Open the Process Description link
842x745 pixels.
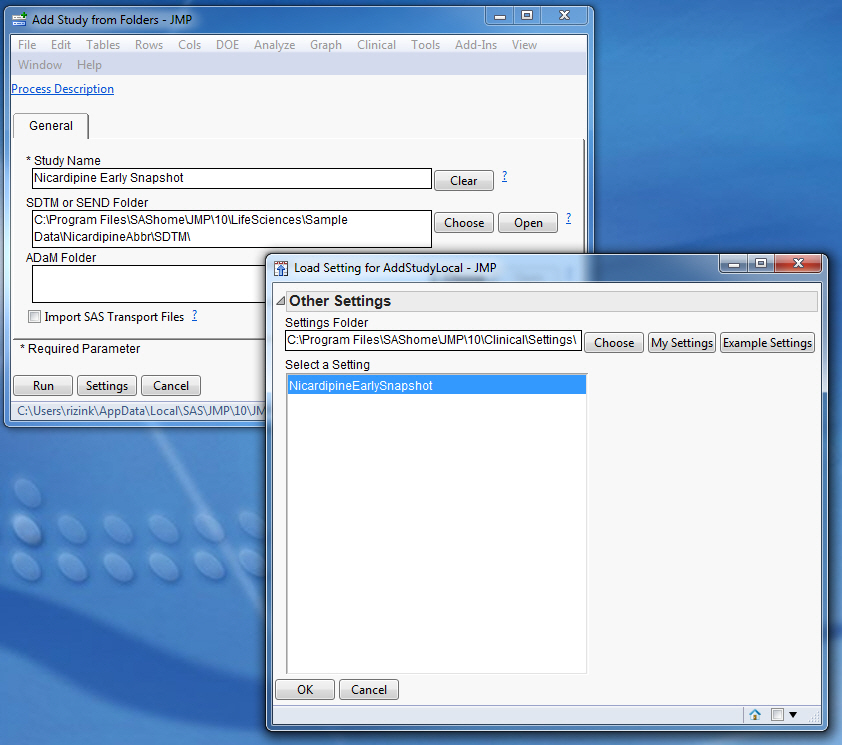[x=62, y=89]
